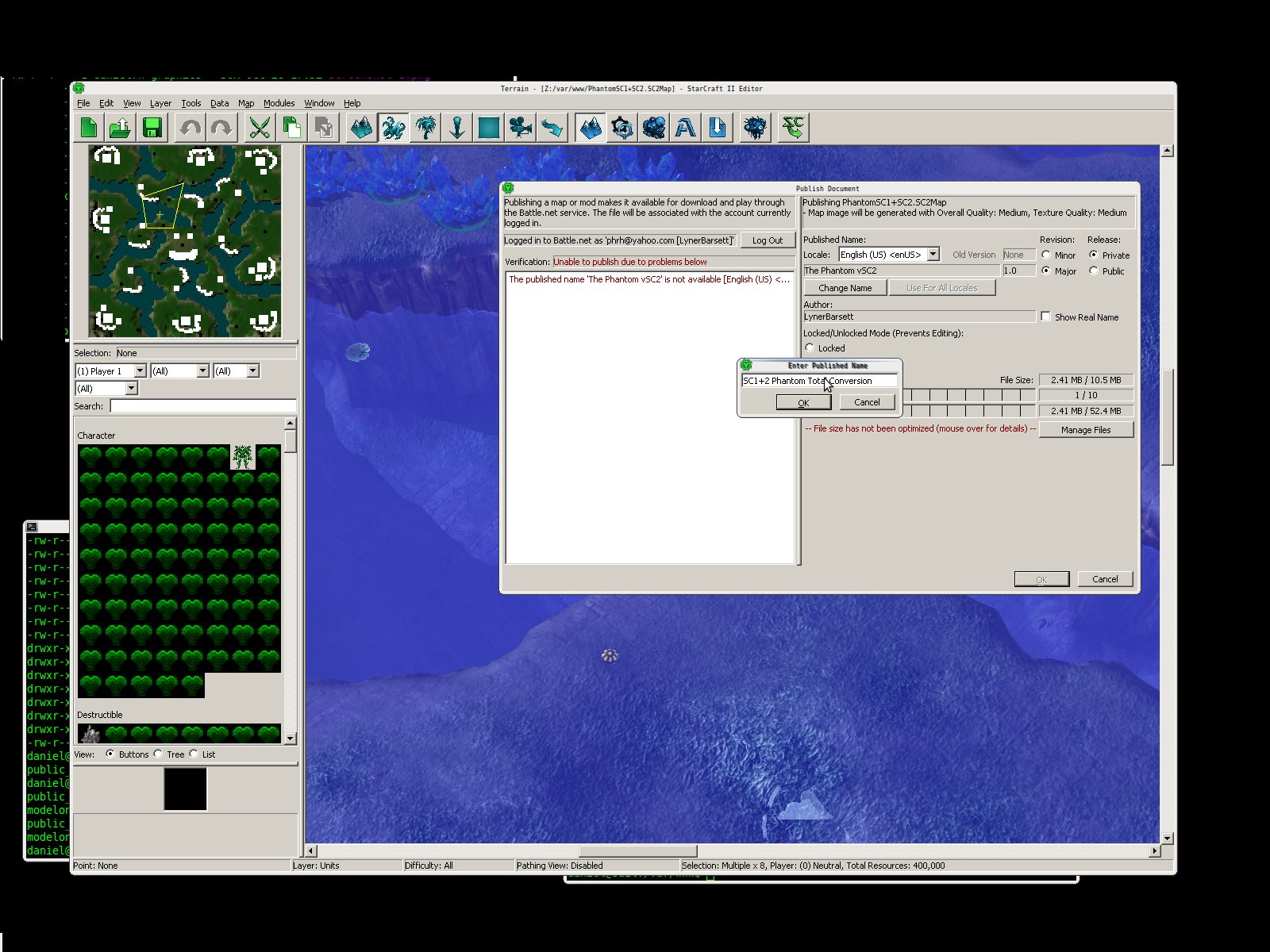The height and width of the screenshot is (952, 1270).
Task: Select the Public release radio button
Action: click(1094, 271)
